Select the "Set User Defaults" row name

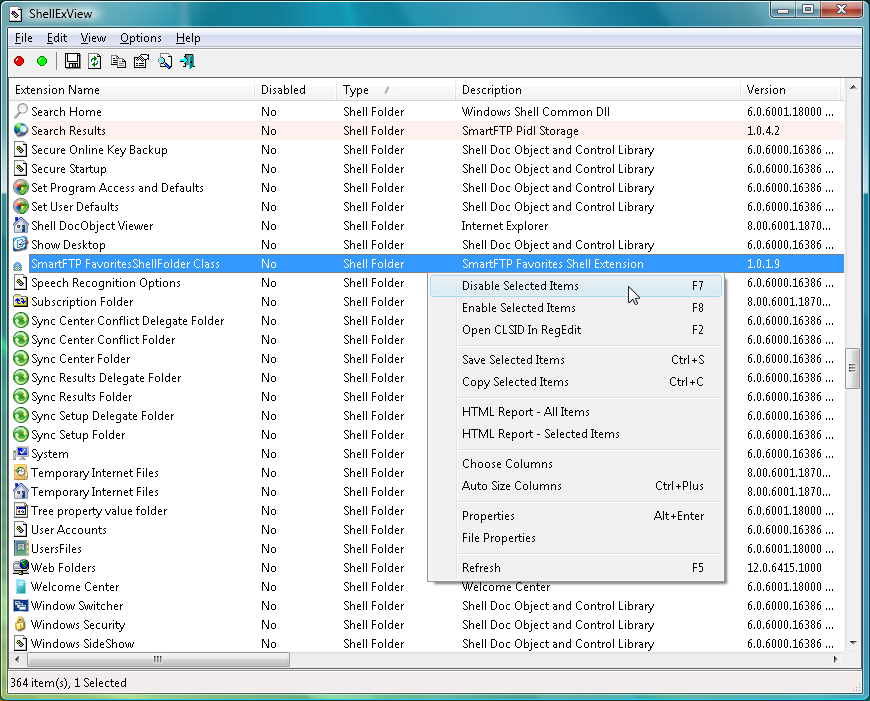point(75,206)
